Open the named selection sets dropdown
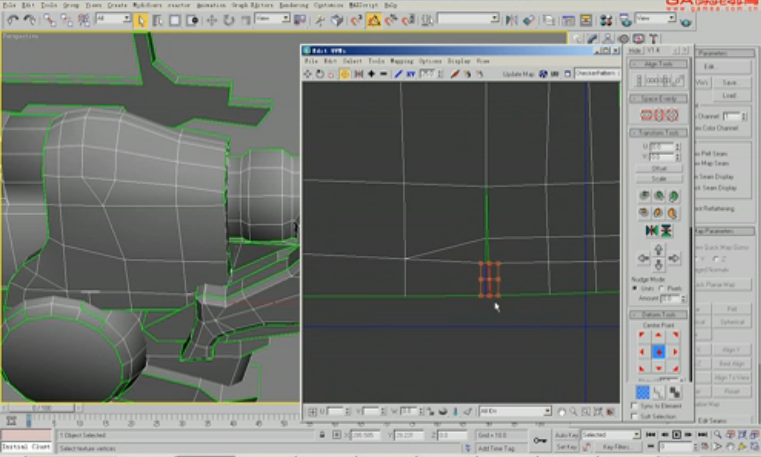Image resolution: width=761 pixels, height=457 pixels. (468, 18)
